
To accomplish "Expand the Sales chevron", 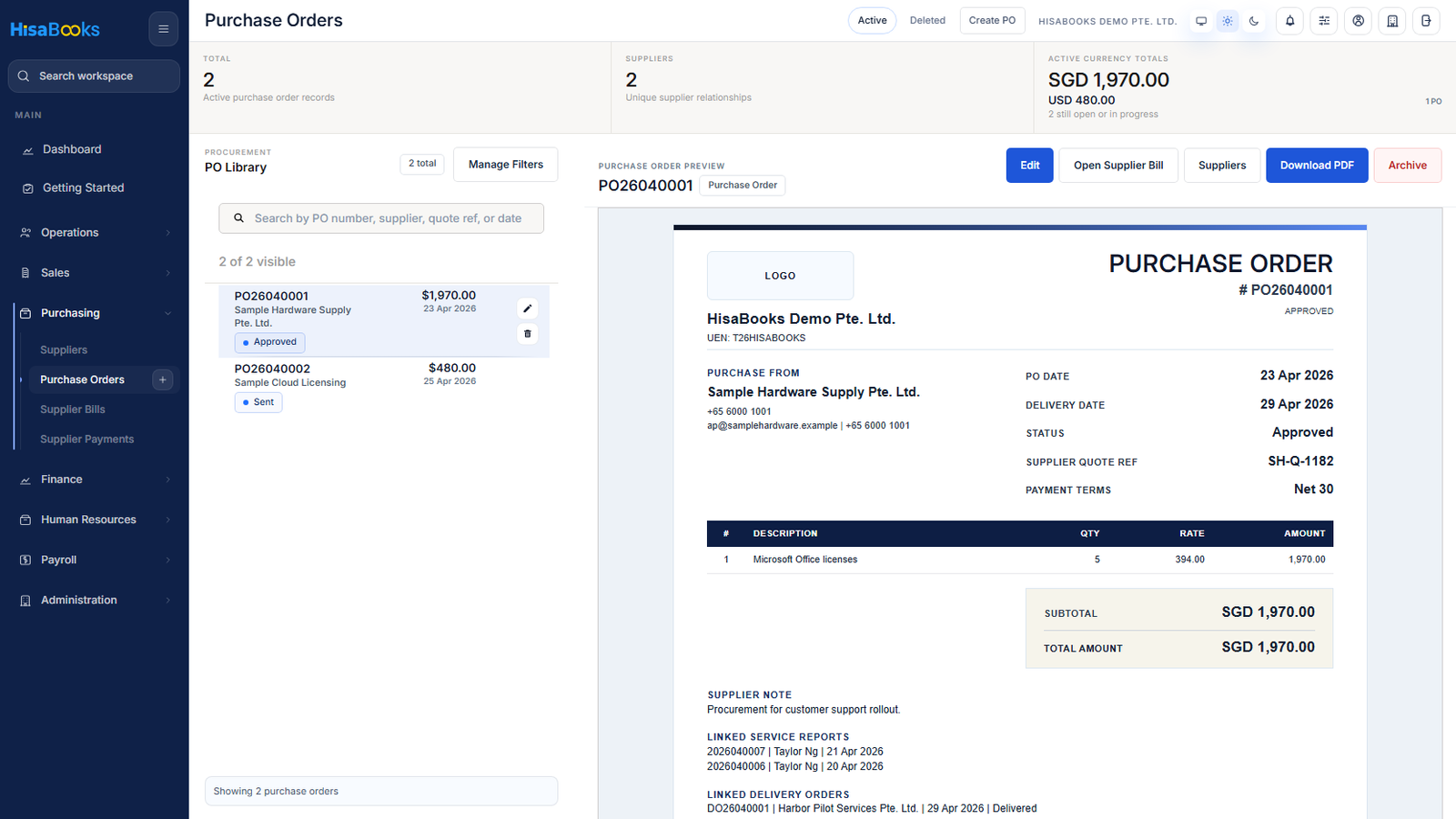I will (167, 273).
